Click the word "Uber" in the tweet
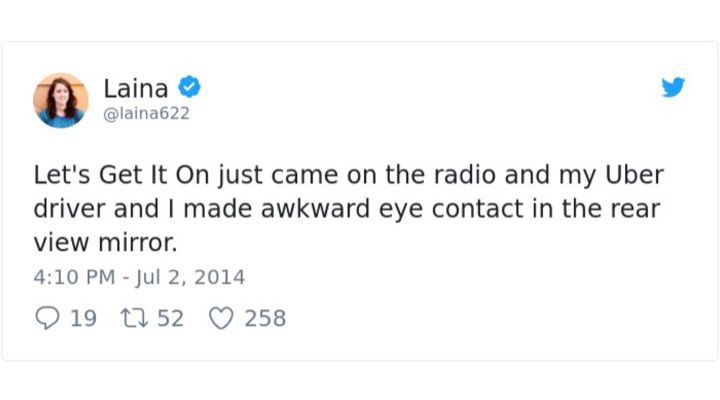This screenshot has width=720, height=400. point(634,175)
